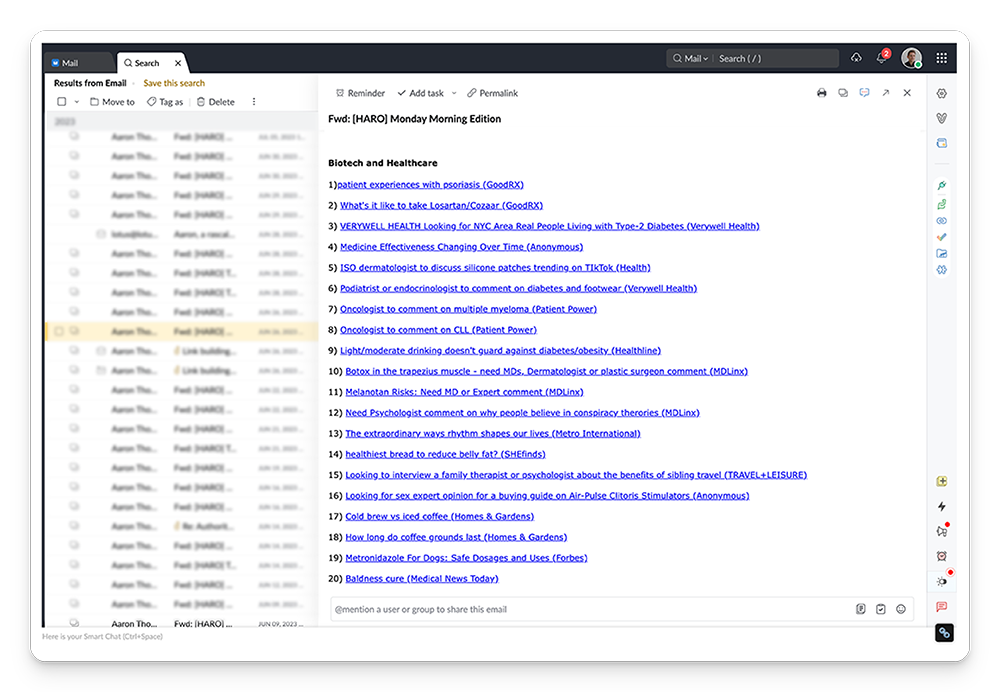Set a Reminder for this email

coord(360,93)
